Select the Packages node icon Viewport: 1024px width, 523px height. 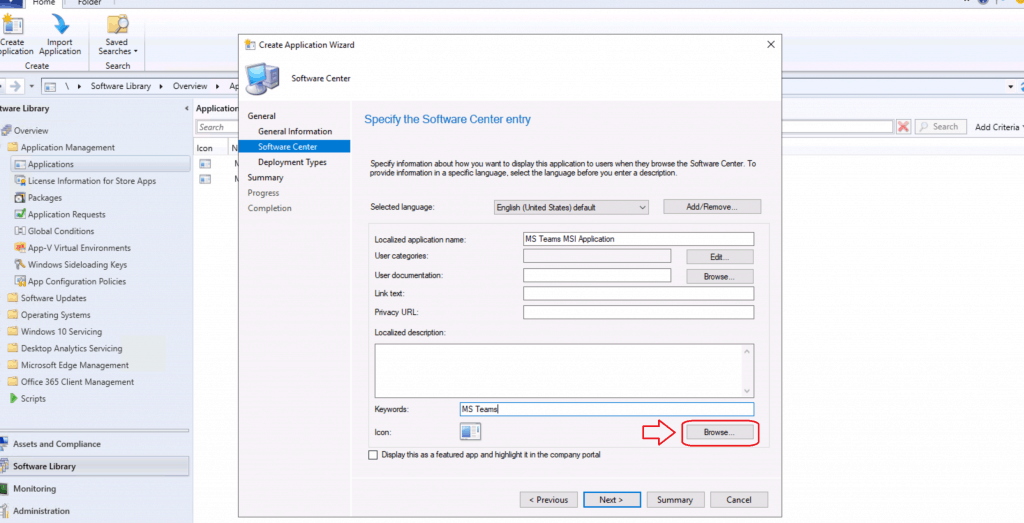click(20, 198)
